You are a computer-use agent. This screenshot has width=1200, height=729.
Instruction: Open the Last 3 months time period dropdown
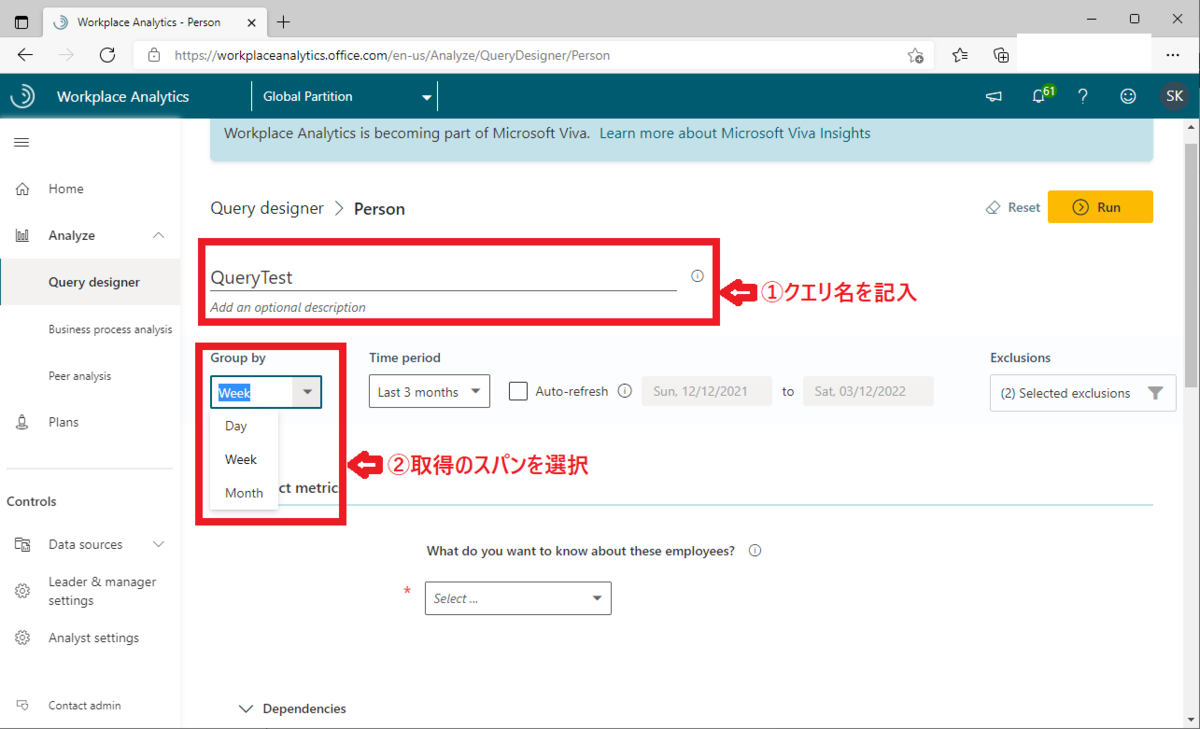pyautogui.click(x=429, y=392)
